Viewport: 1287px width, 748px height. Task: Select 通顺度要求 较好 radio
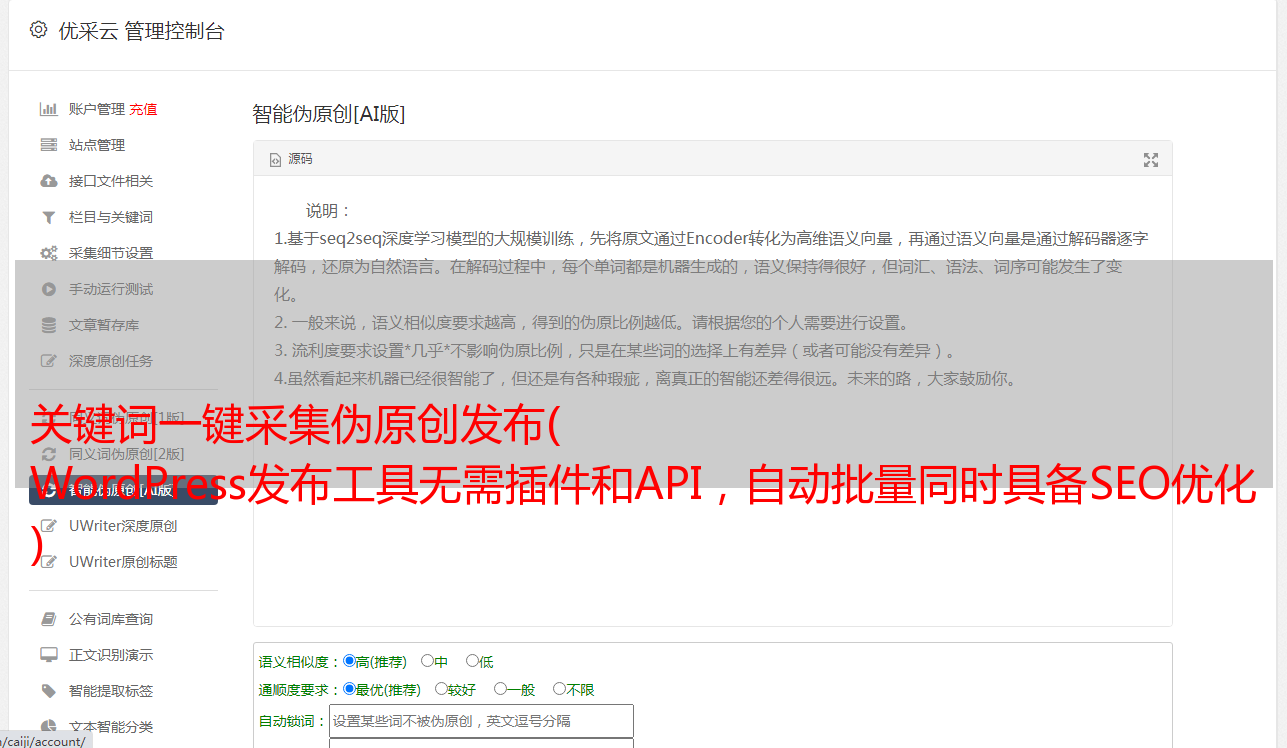[441, 689]
